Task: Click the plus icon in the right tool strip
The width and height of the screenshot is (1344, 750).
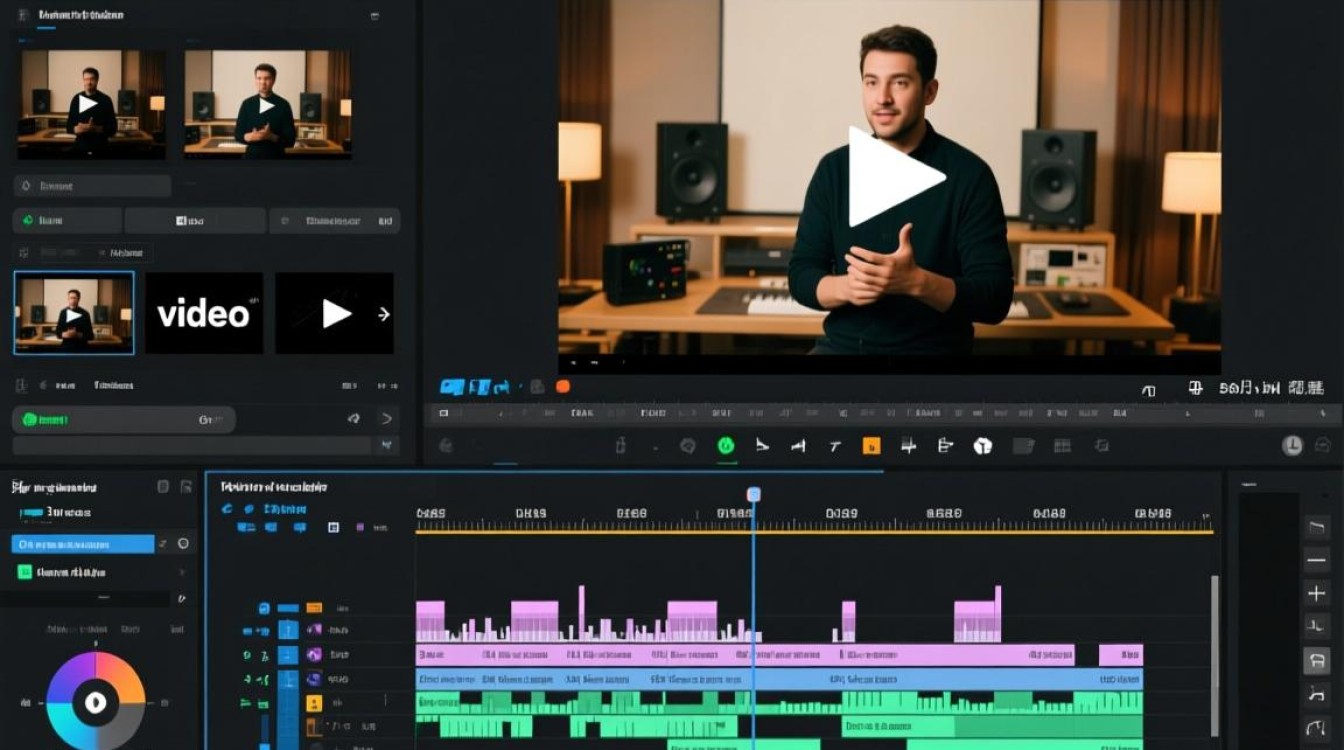Action: point(1316,594)
